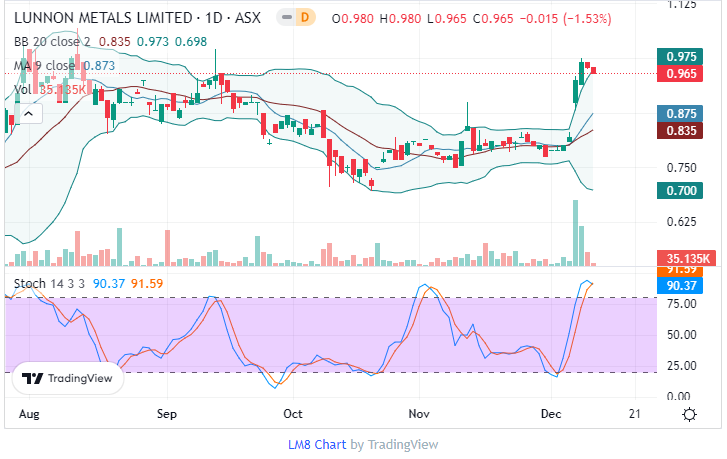Screen dimensions: 727x459
Task: Click the Nov marker on time axis
Action: (418, 413)
